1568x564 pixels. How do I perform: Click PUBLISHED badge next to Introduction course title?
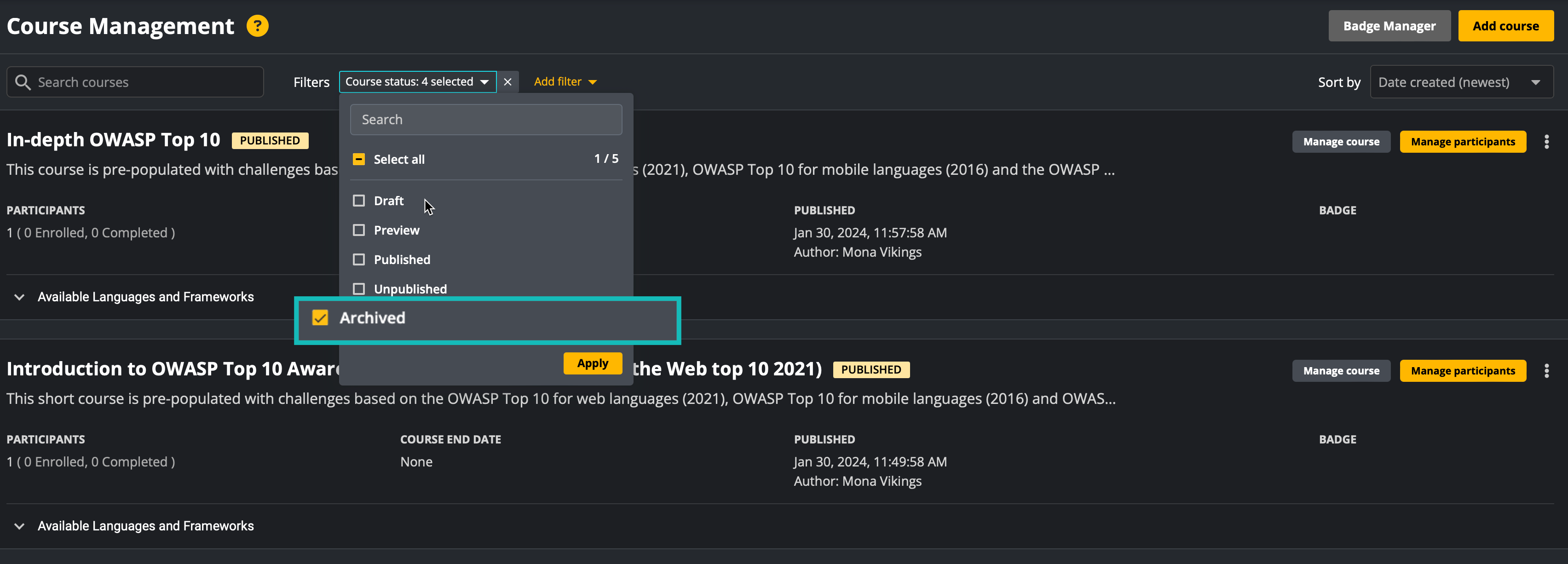click(x=871, y=370)
